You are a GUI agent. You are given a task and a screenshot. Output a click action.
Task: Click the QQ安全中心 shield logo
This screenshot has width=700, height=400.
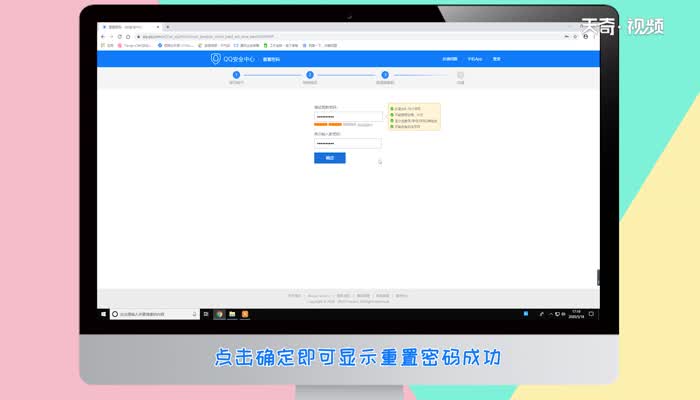tap(216, 59)
